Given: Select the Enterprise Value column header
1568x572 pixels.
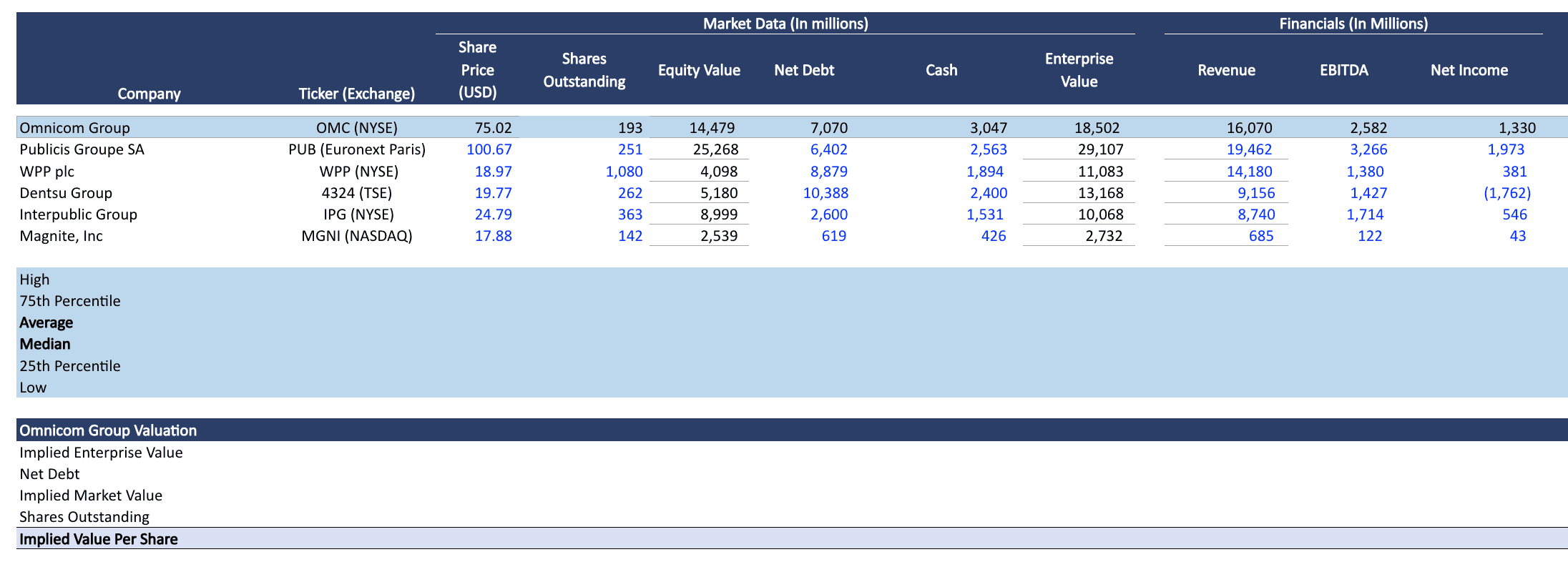Looking at the screenshot, I should pos(1079,70).
